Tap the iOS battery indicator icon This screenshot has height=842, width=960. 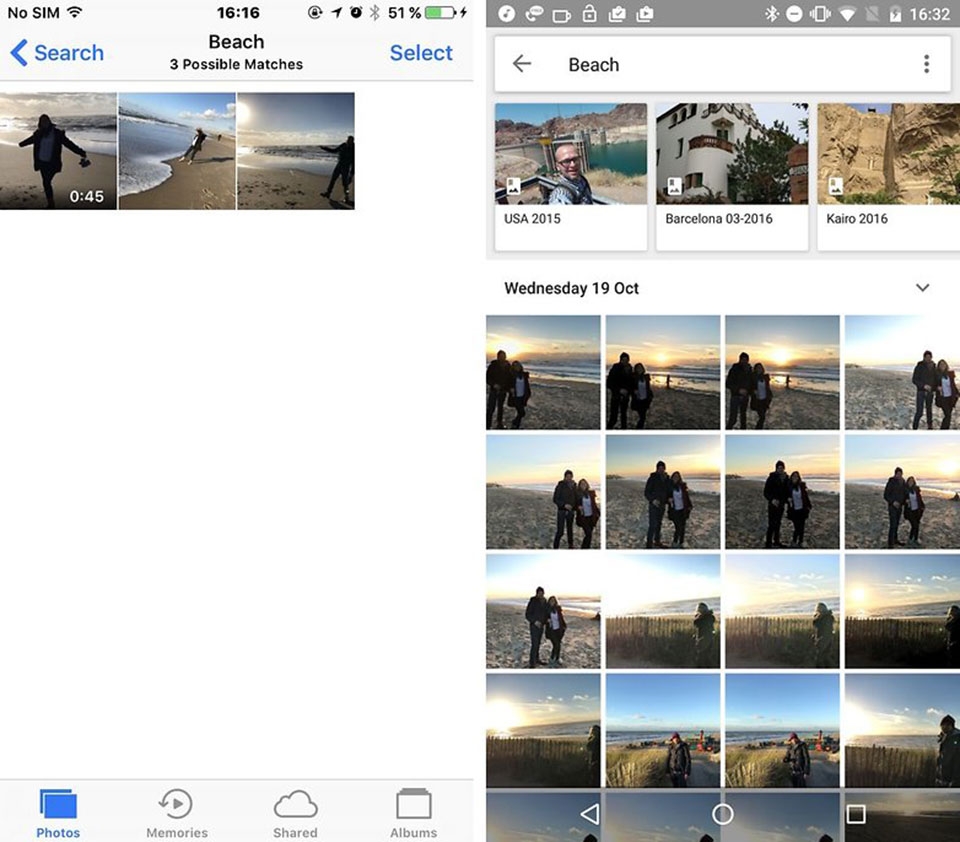442,12
